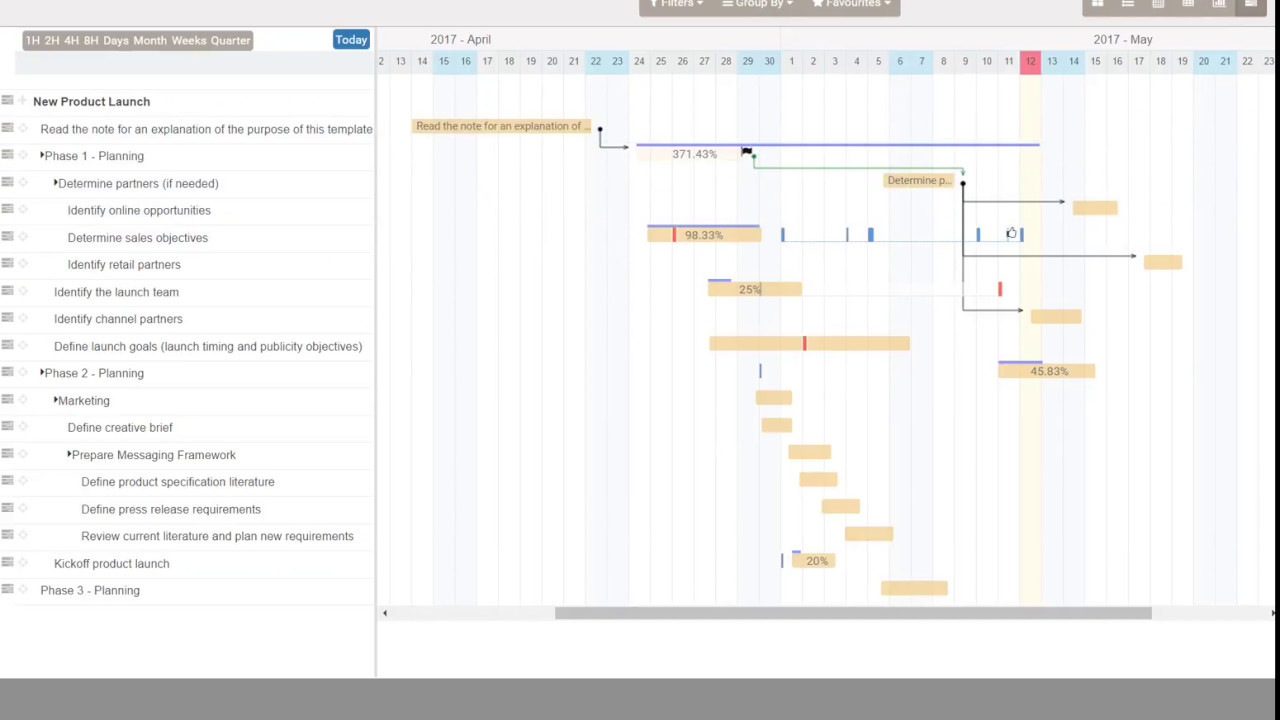Click the highlighted date 12 in header
The image size is (1280, 720).
click(x=1030, y=61)
